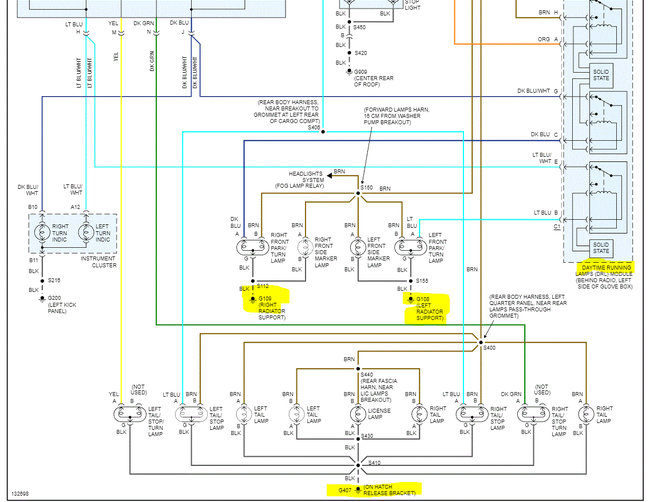
Task: Click the DK BLU C wire label
Action: [x=544, y=135]
